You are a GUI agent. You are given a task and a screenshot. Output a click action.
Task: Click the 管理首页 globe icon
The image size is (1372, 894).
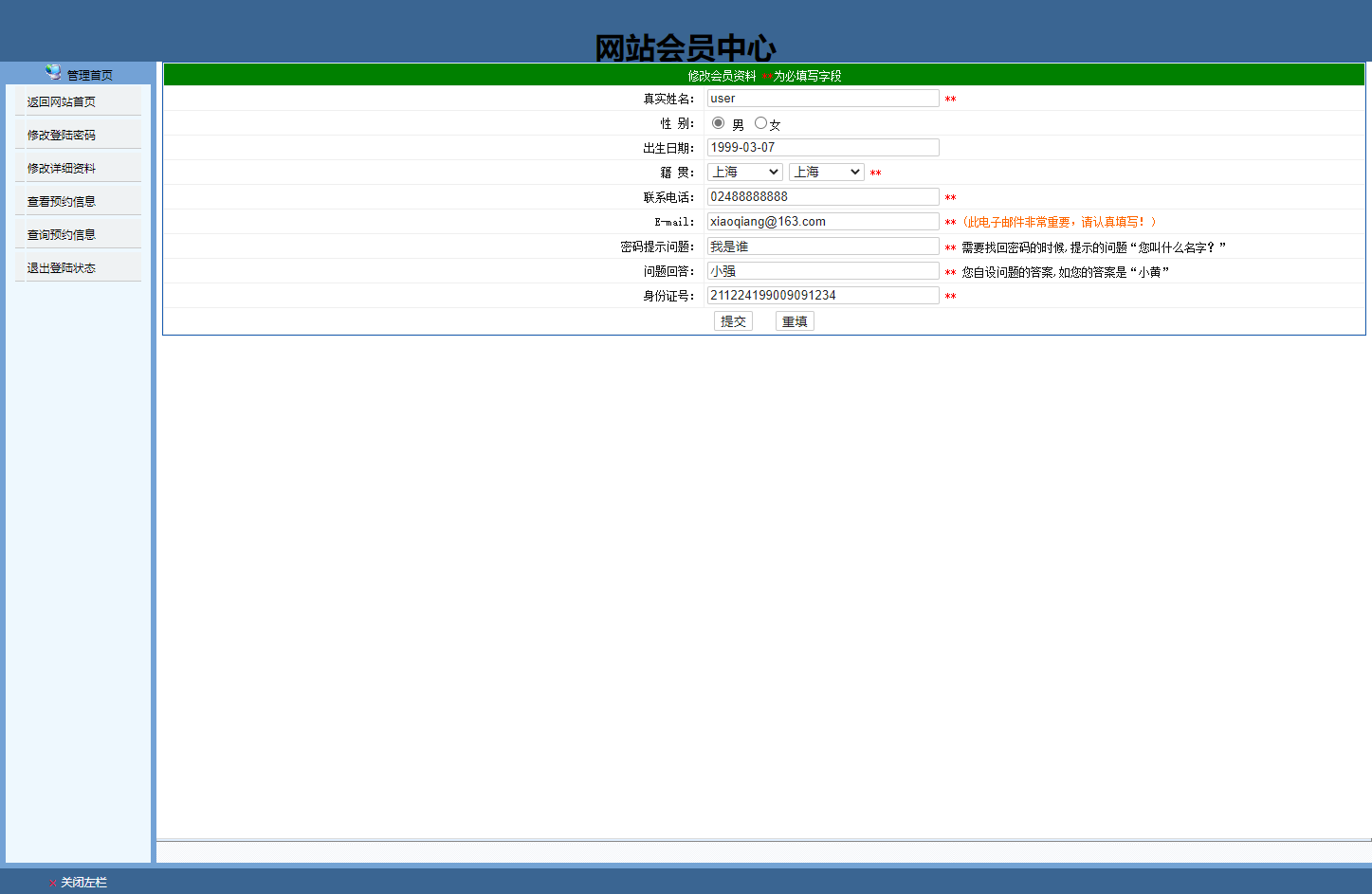click(53, 72)
